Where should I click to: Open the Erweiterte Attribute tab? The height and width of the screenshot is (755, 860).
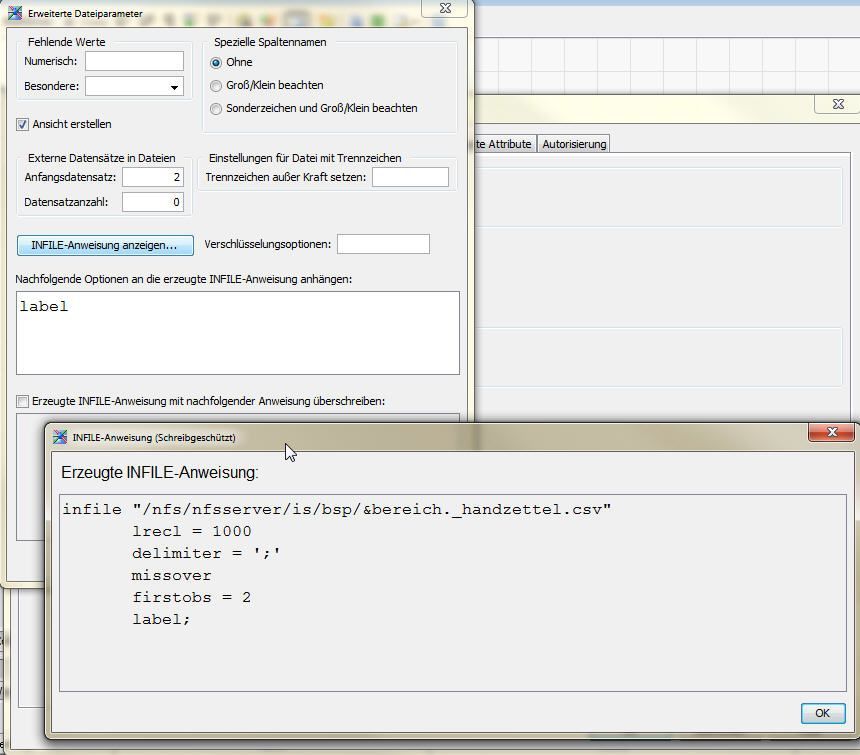pyautogui.click(x=503, y=144)
